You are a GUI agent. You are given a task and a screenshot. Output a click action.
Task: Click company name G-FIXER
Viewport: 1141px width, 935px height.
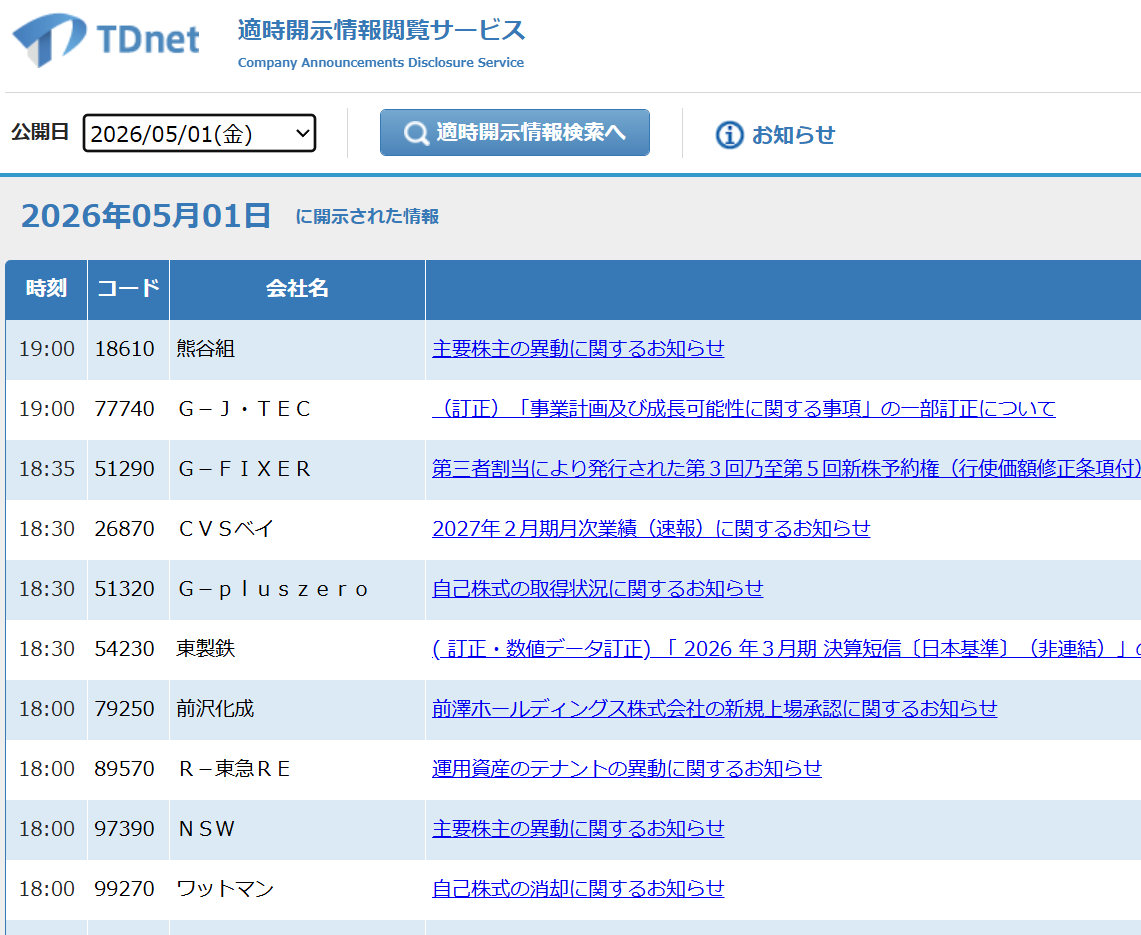(x=244, y=469)
